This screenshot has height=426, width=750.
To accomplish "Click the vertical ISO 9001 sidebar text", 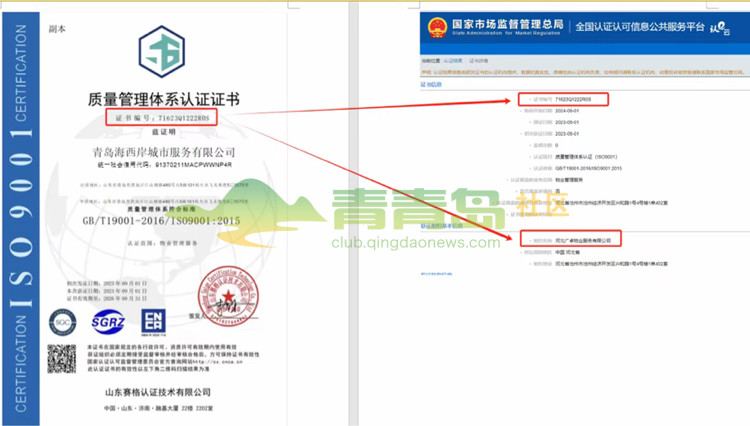I will (21, 218).
